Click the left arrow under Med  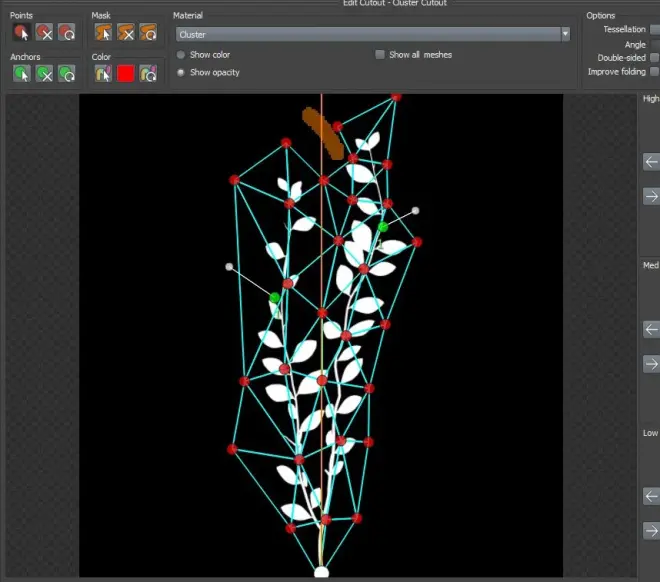tap(651, 330)
